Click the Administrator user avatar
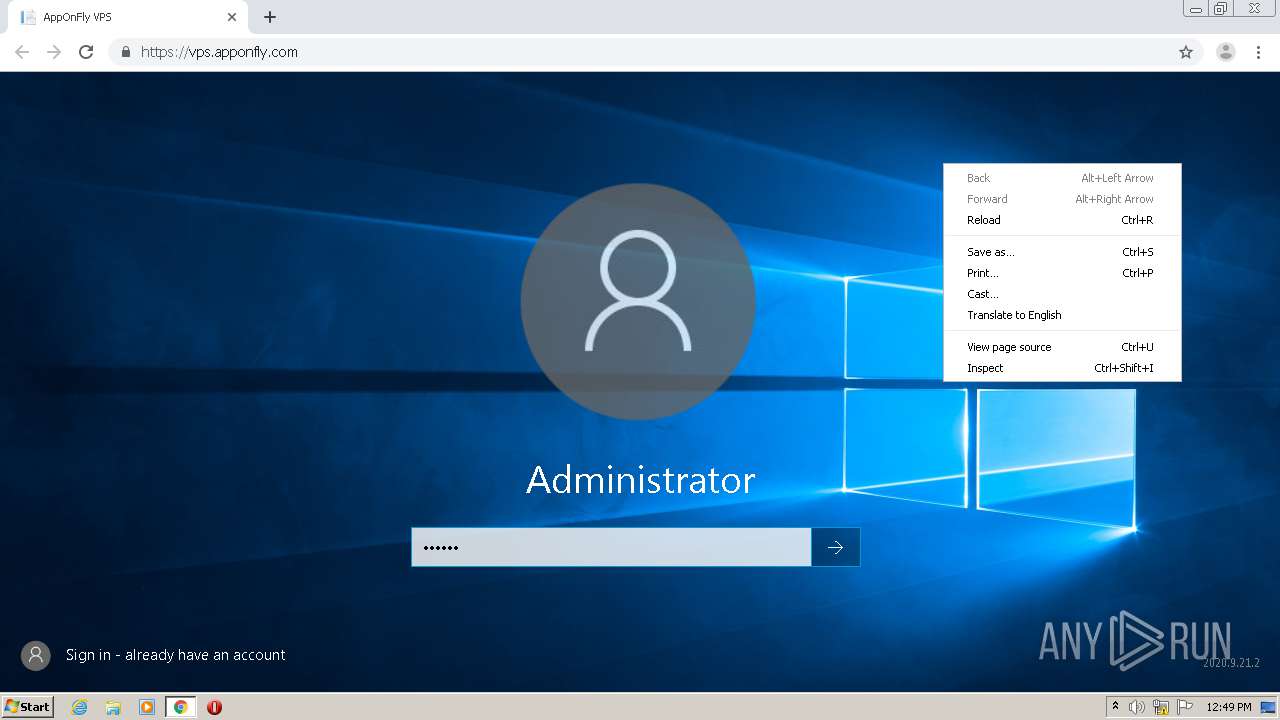The height and width of the screenshot is (720, 1280). click(638, 300)
